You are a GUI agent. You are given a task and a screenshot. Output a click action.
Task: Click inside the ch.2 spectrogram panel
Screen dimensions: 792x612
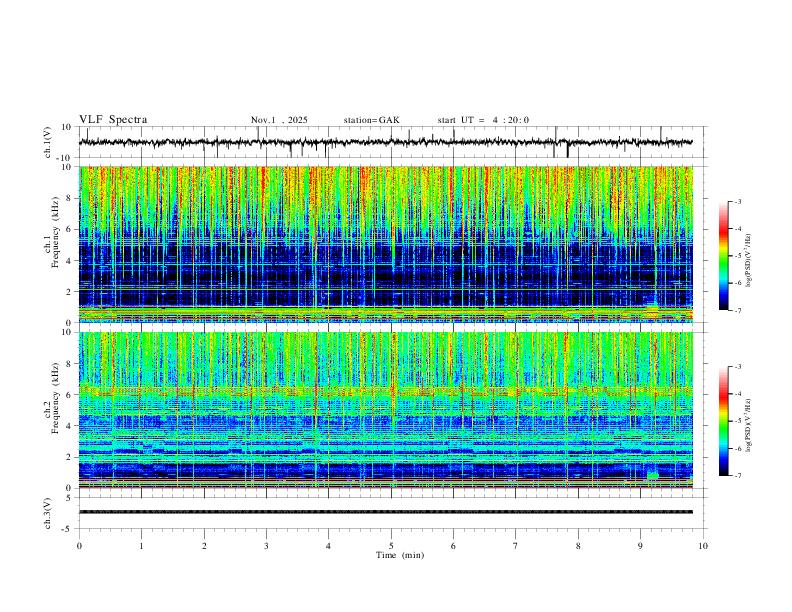coord(386,410)
